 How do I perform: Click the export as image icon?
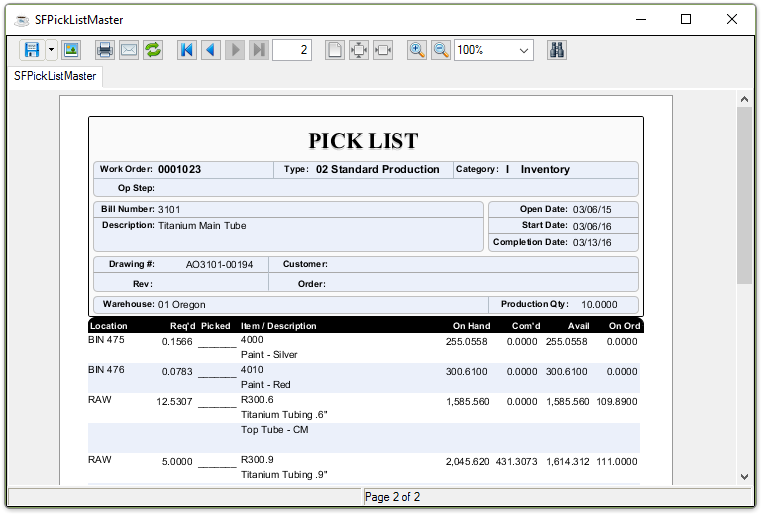[70, 50]
